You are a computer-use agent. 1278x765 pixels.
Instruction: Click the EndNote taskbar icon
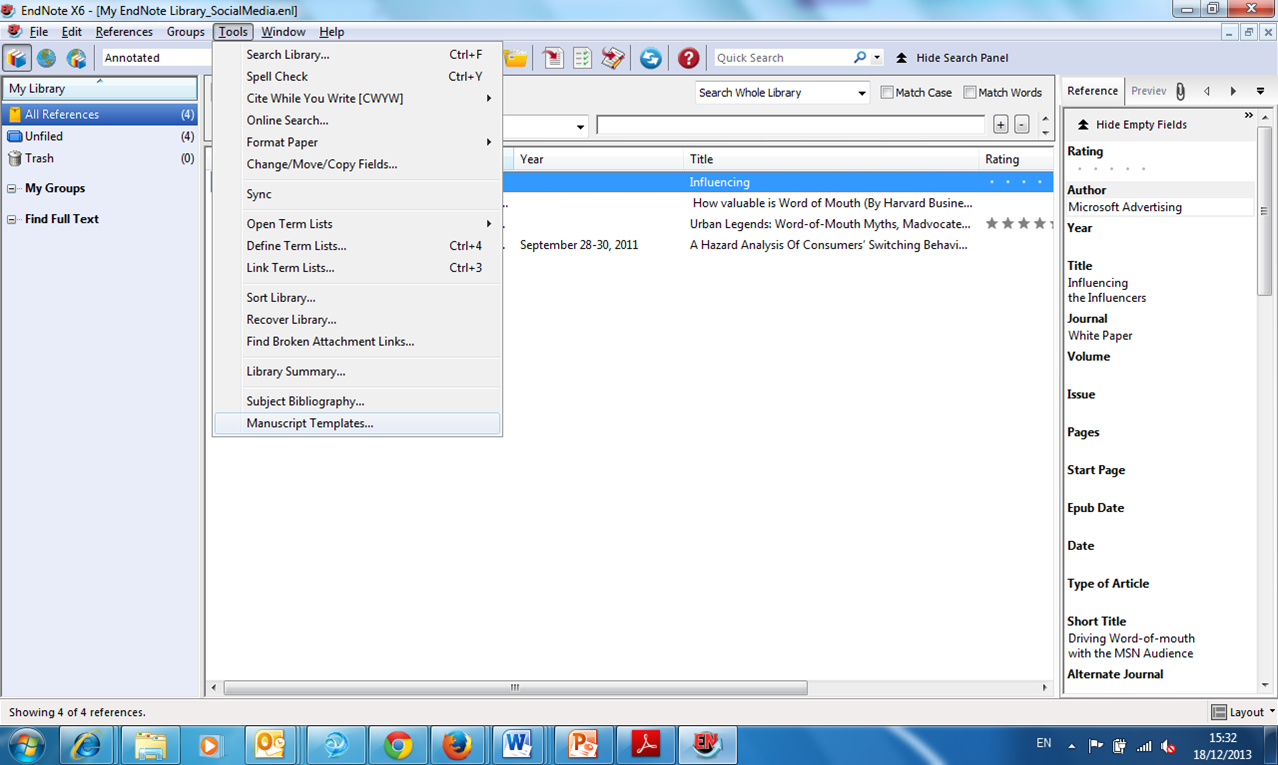707,745
